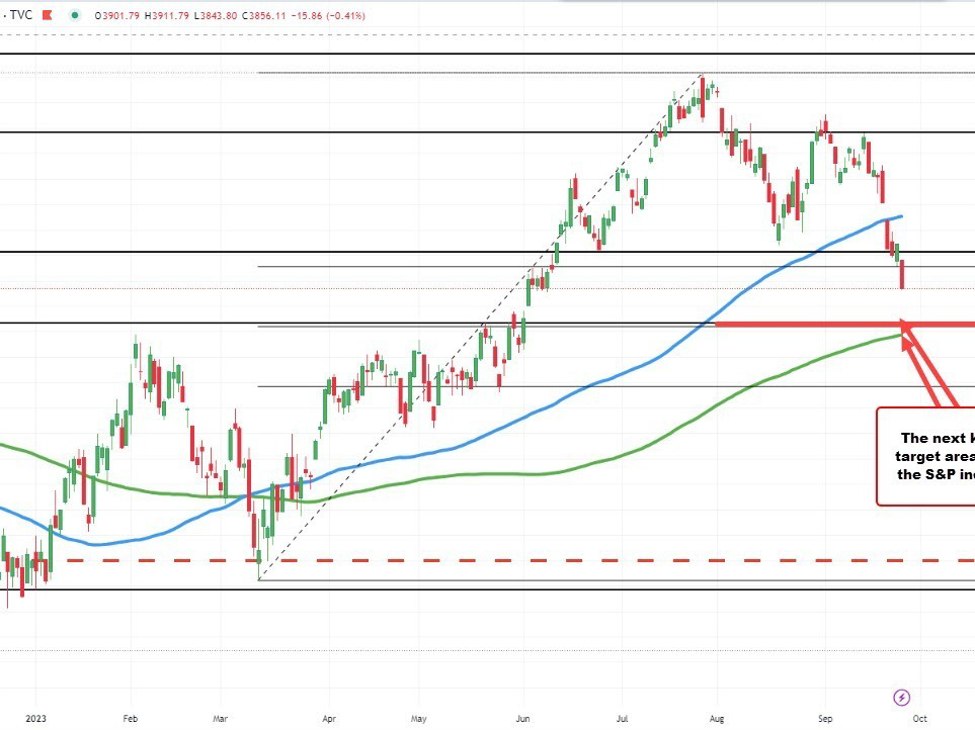
Task: Click the Oct label on time axis
Action: (920, 718)
